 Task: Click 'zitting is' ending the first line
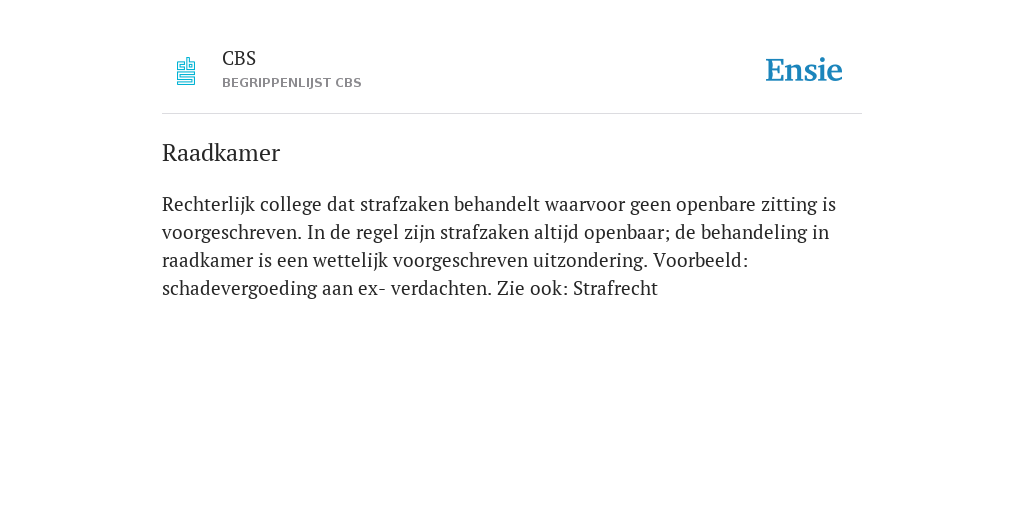click(x=798, y=205)
